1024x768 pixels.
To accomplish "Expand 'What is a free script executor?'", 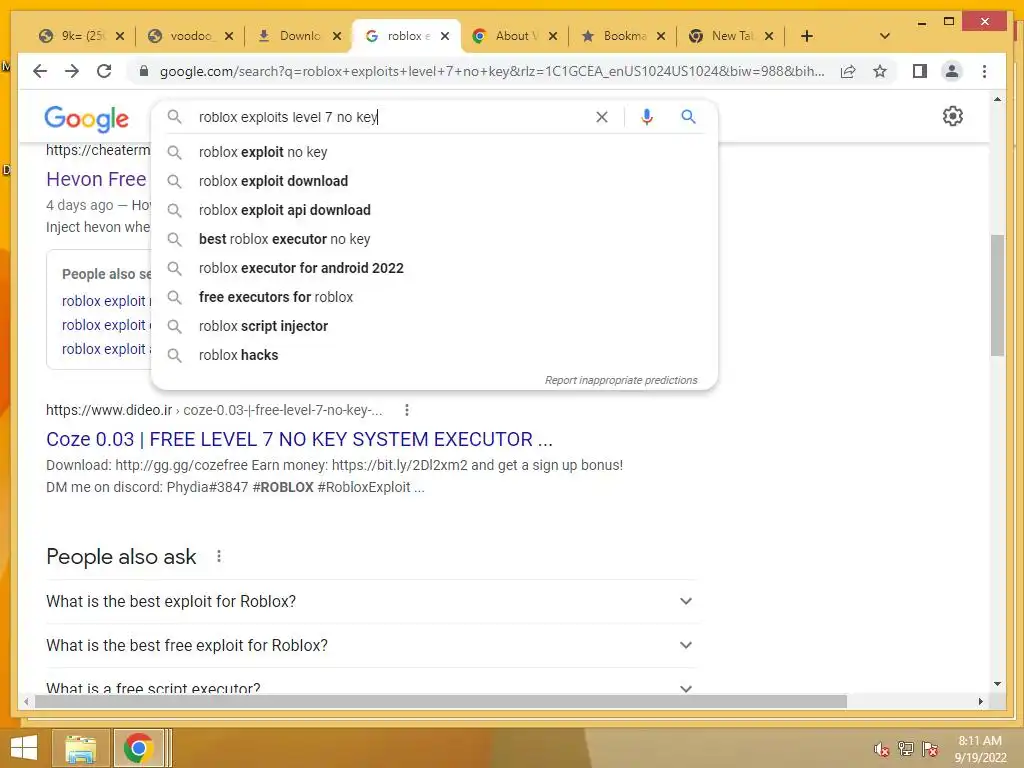I will (x=370, y=686).
